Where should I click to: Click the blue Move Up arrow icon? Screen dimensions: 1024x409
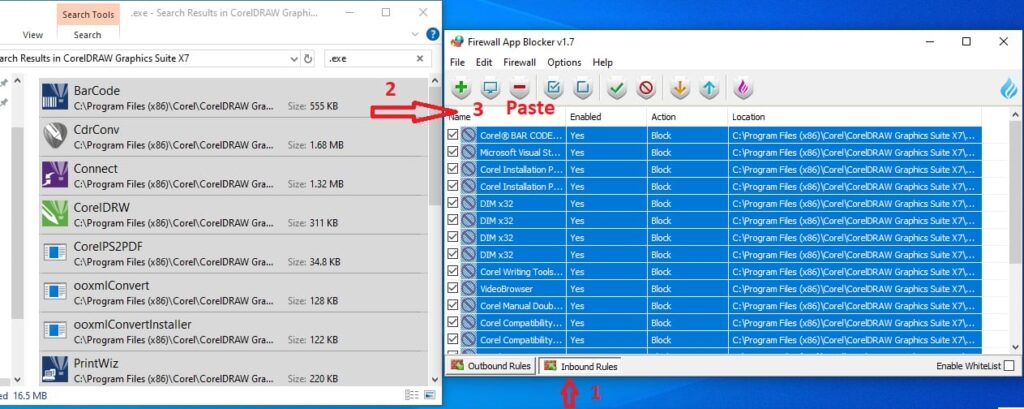pos(709,88)
